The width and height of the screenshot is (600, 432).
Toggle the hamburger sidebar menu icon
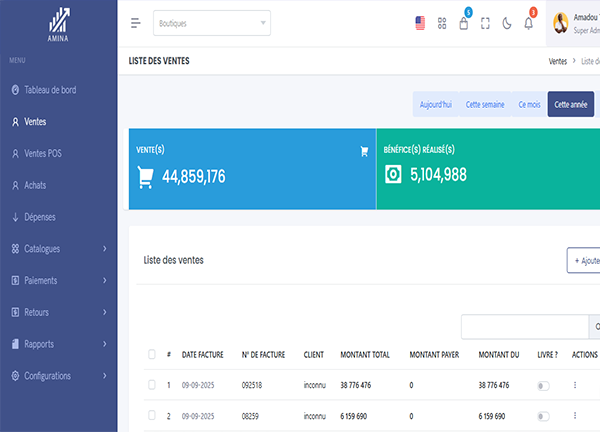(x=136, y=23)
